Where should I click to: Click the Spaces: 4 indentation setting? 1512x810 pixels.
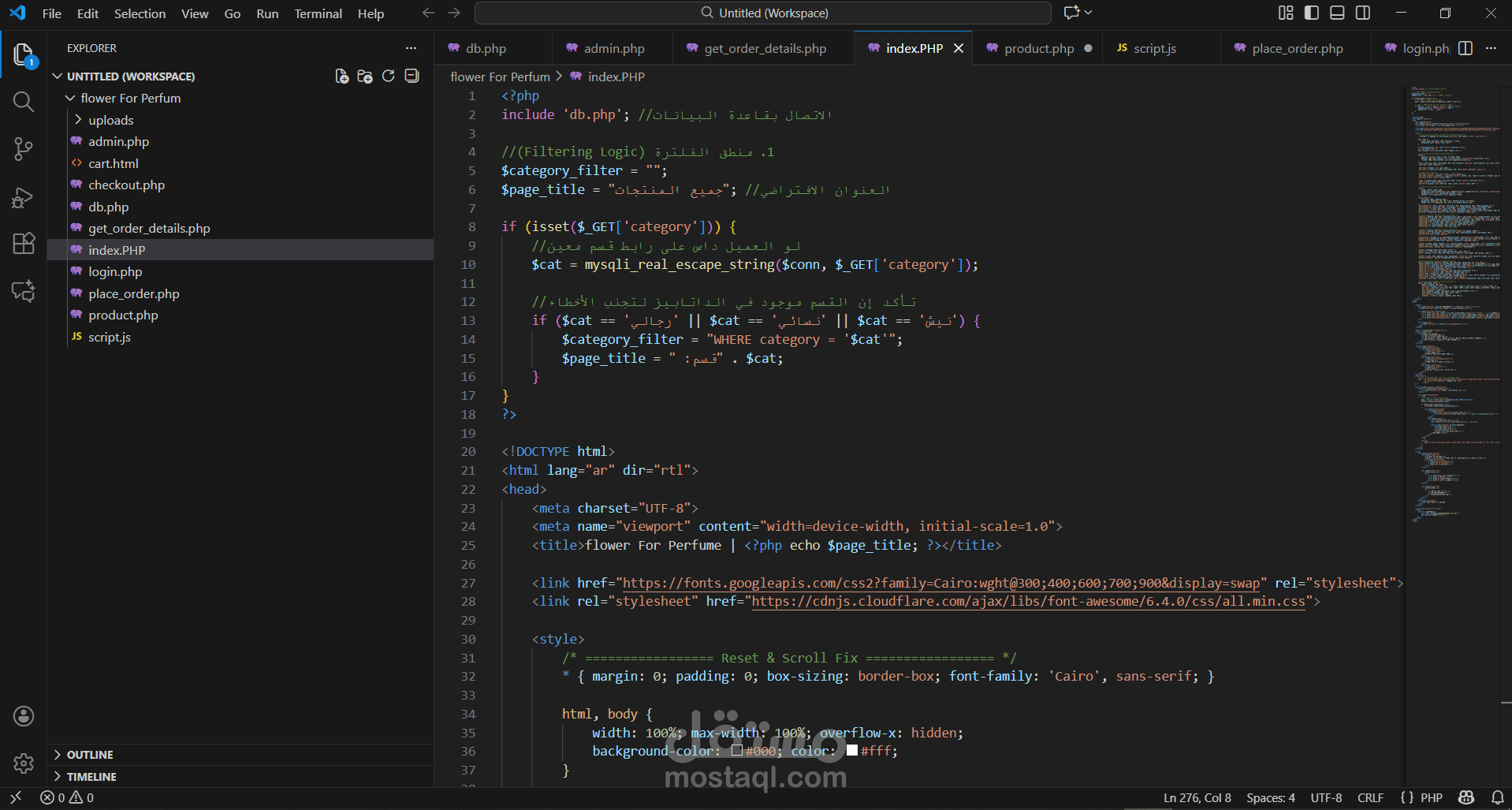tap(1270, 798)
